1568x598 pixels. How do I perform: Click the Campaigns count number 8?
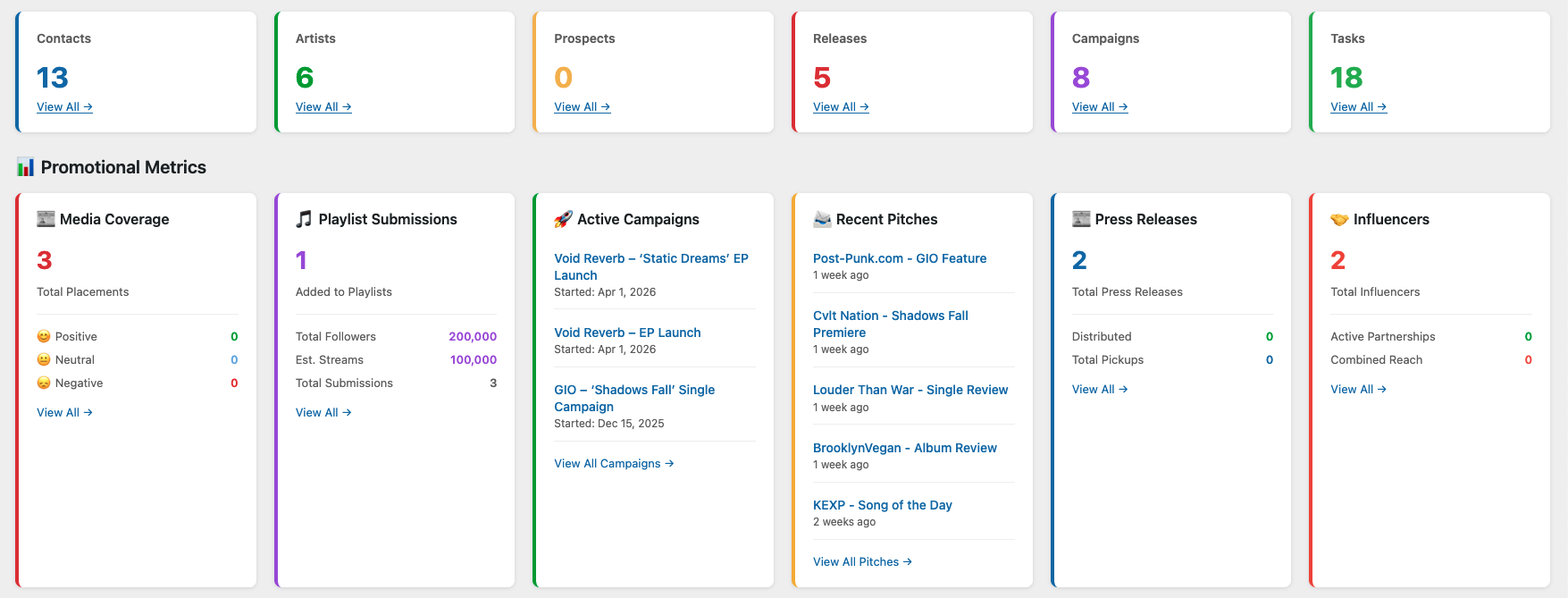pyautogui.click(x=1081, y=79)
